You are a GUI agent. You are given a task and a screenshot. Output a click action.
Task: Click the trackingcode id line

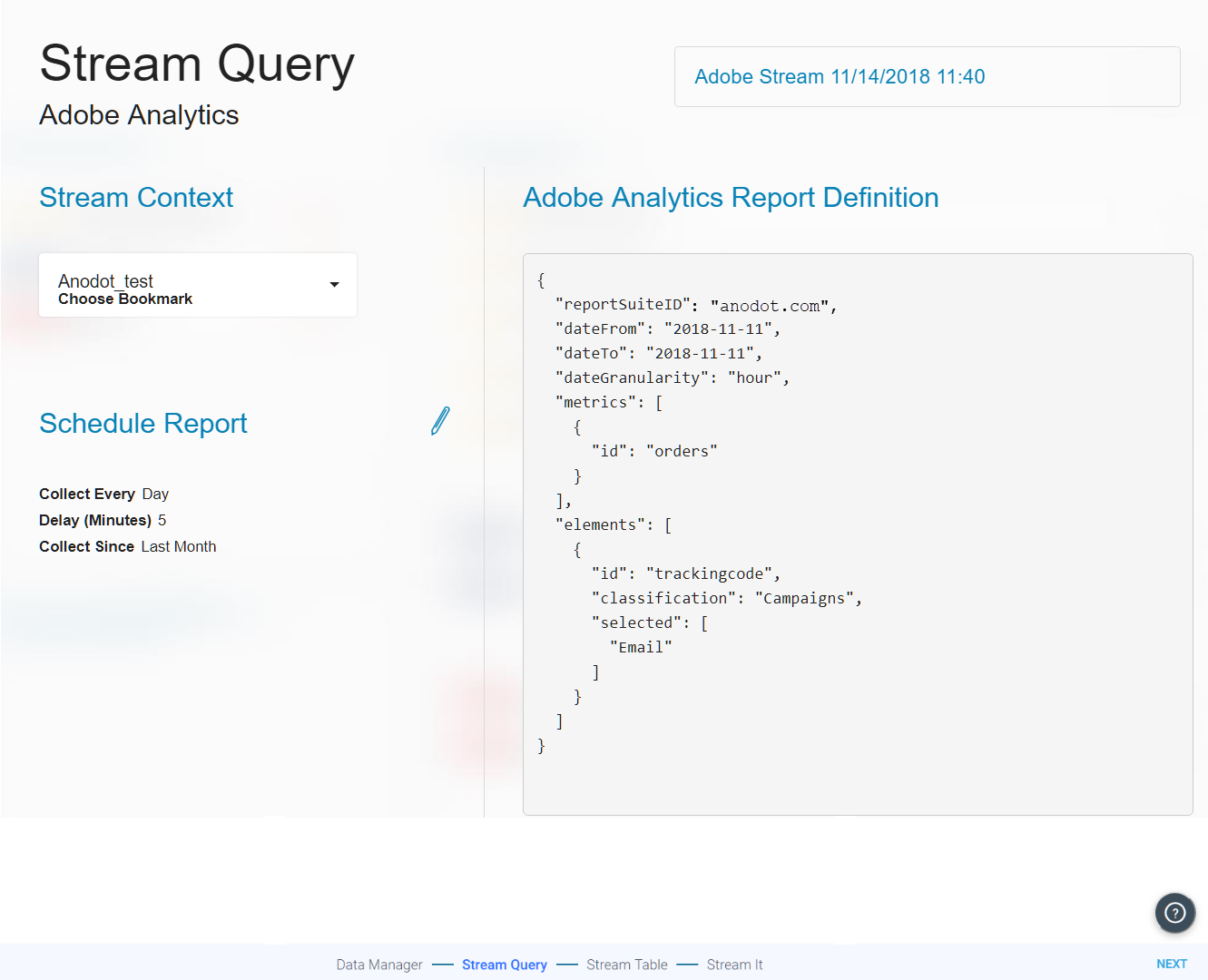click(x=686, y=574)
